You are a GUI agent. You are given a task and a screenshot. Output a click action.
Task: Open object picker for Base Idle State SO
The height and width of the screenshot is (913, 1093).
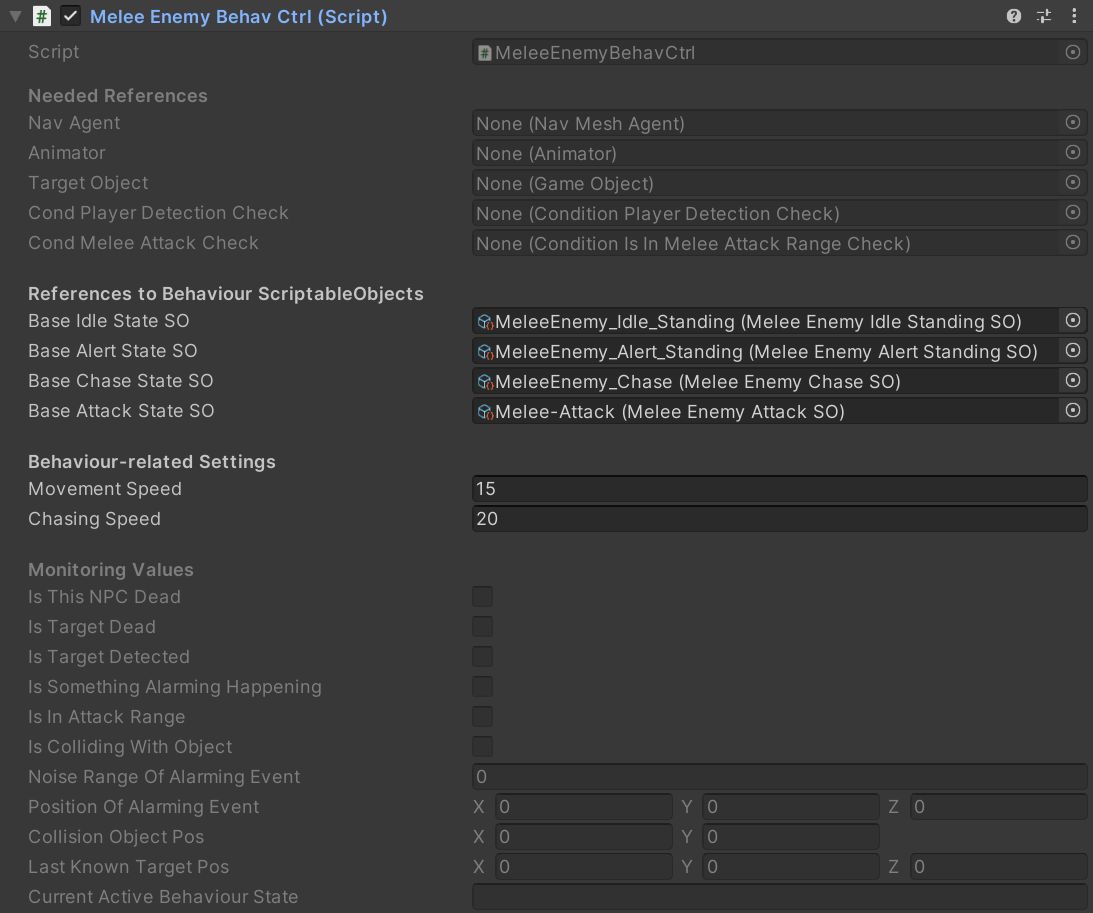pyautogui.click(x=1073, y=321)
